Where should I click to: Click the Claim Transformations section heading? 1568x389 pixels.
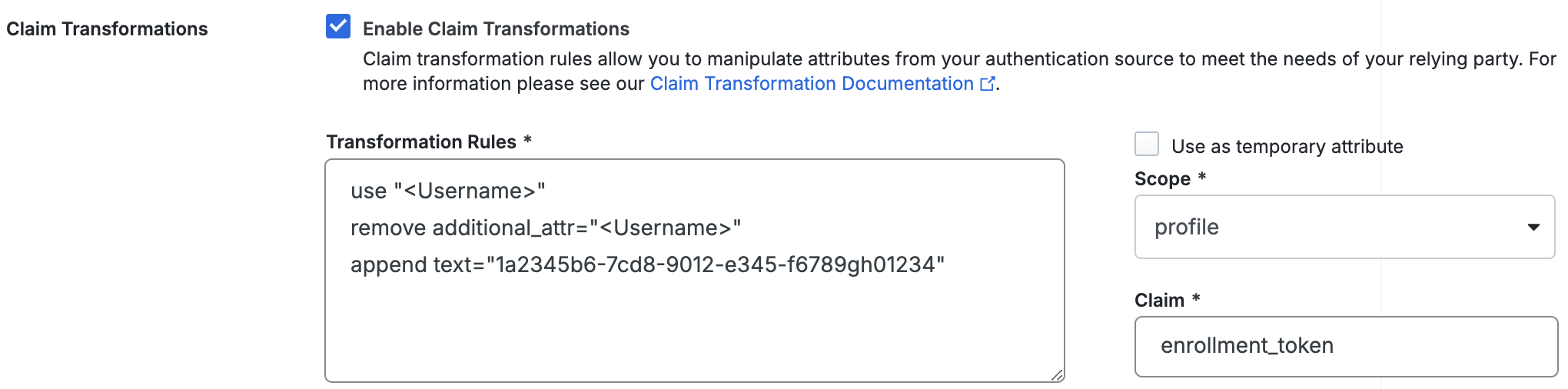point(107,29)
